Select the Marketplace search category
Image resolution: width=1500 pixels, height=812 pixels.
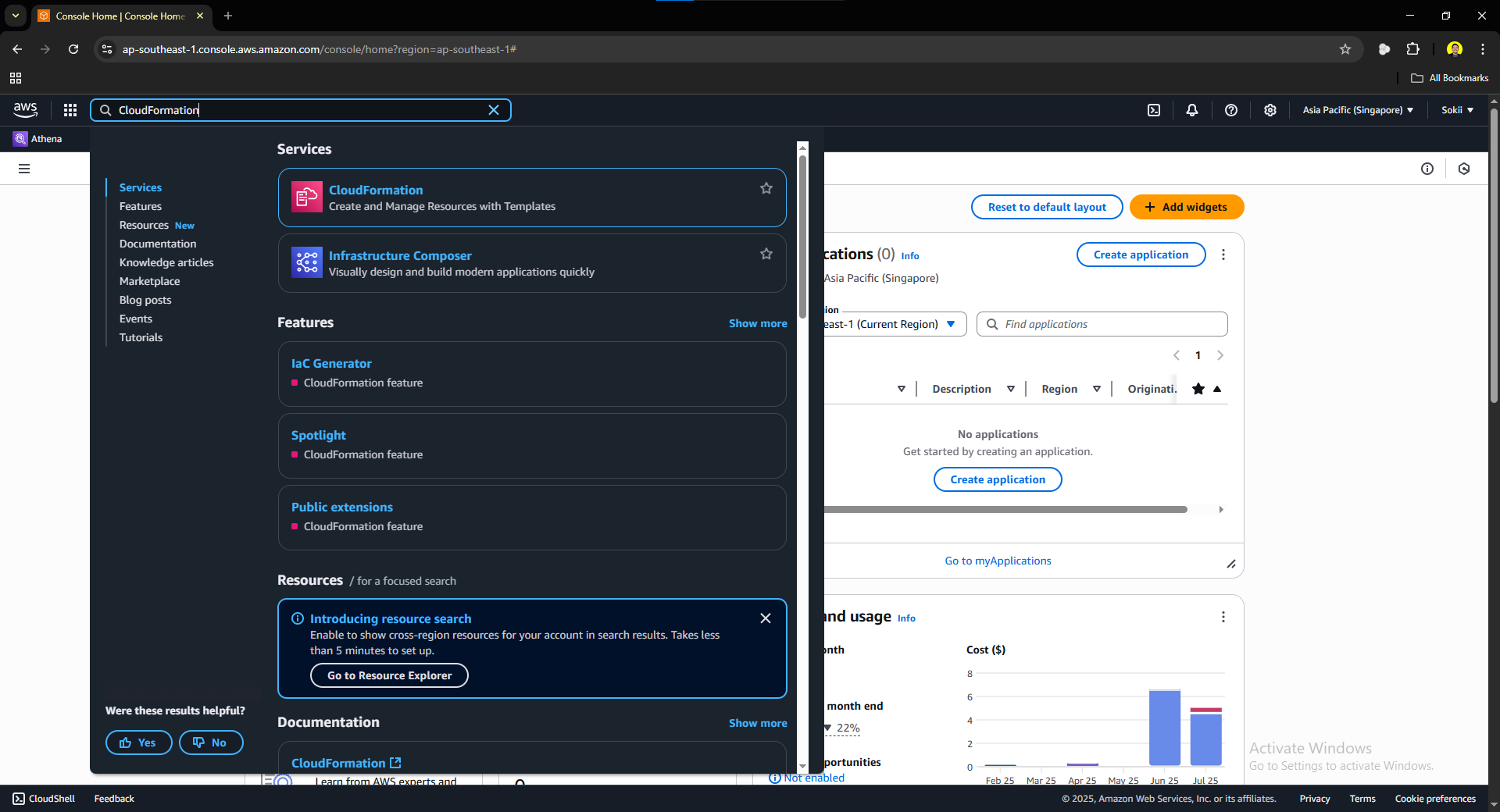tap(149, 281)
